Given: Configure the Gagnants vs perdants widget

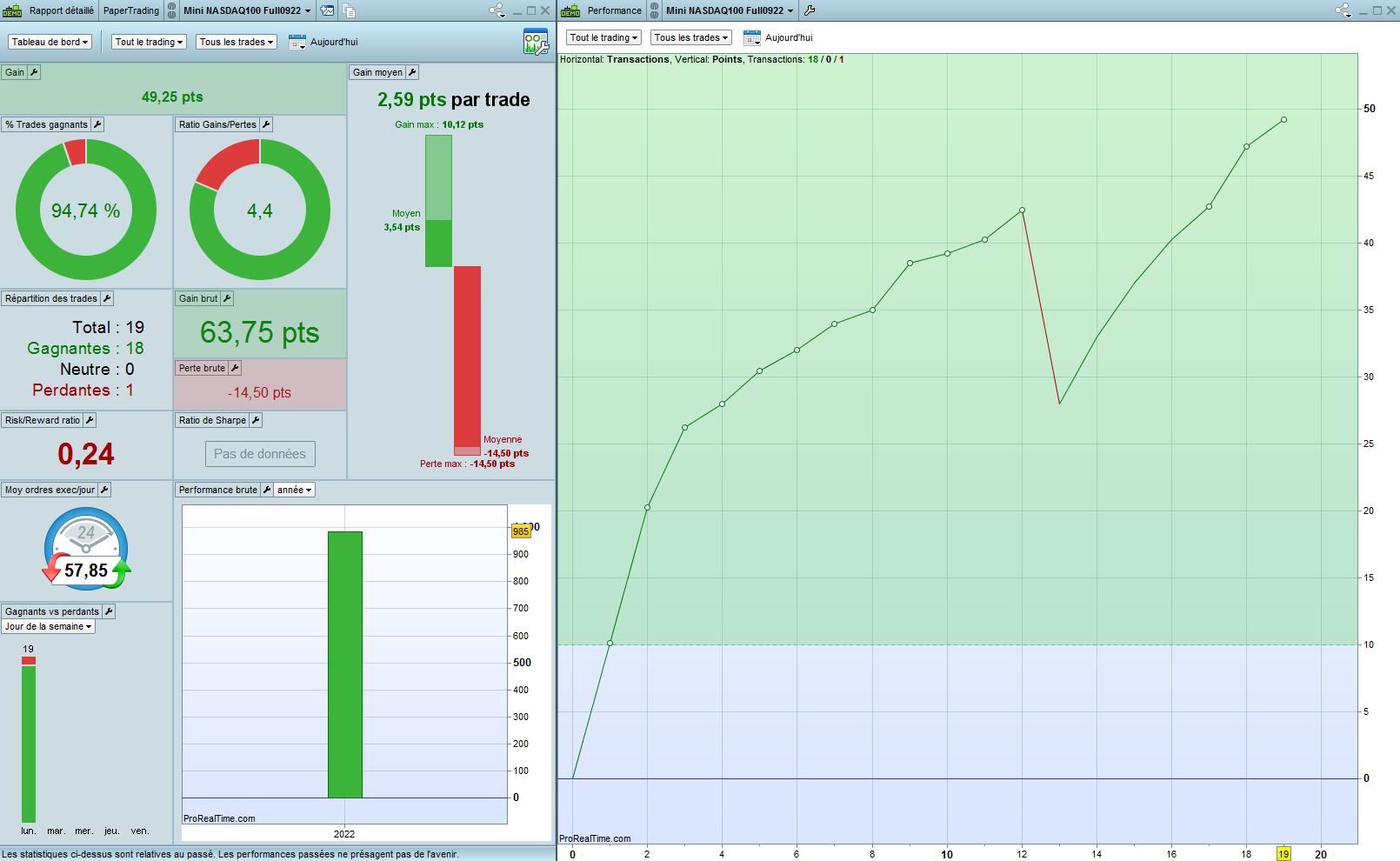Looking at the screenshot, I should [109, 611].
